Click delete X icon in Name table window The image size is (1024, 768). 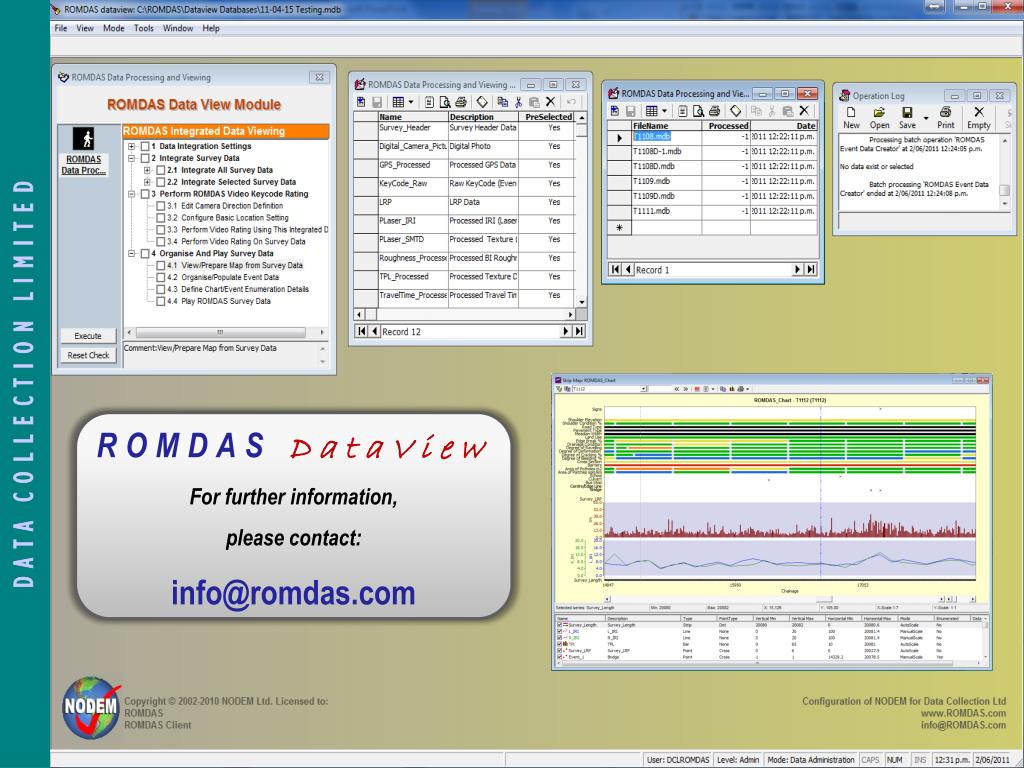[551, 102]
